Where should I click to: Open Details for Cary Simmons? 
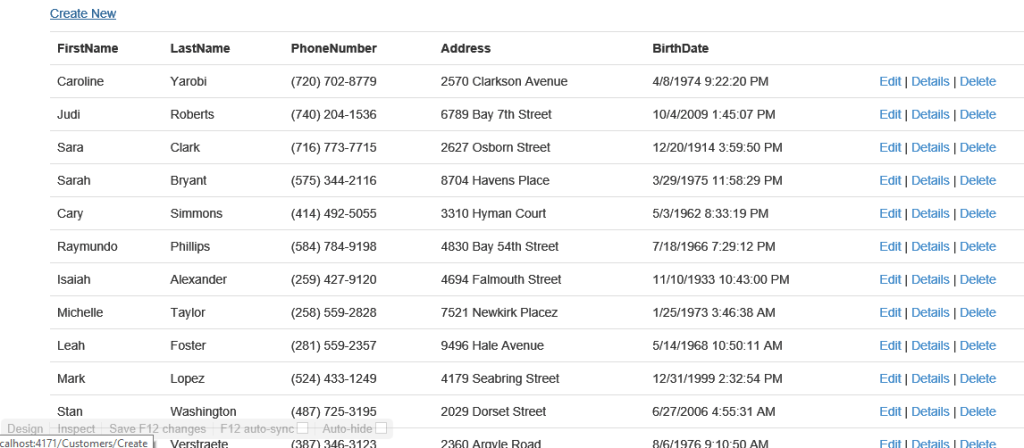[x=930, y=214]
